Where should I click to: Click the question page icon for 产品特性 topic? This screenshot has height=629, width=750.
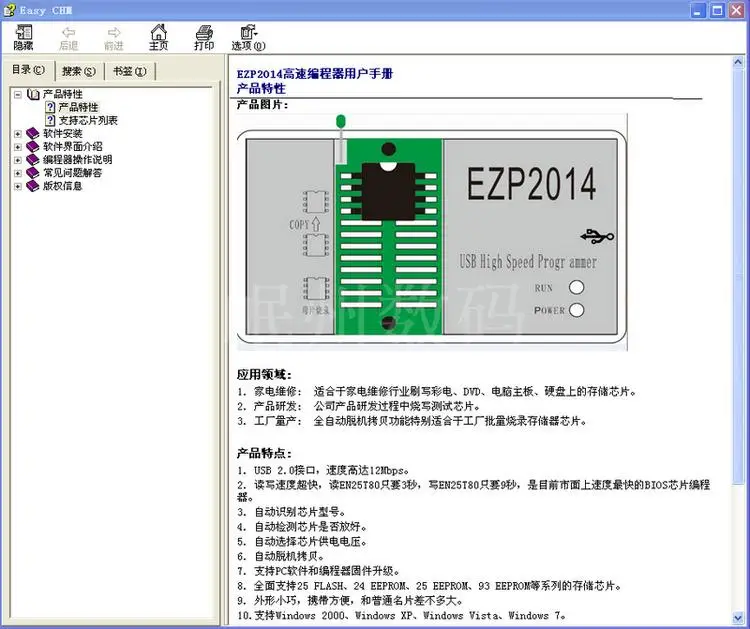(50, 107)
